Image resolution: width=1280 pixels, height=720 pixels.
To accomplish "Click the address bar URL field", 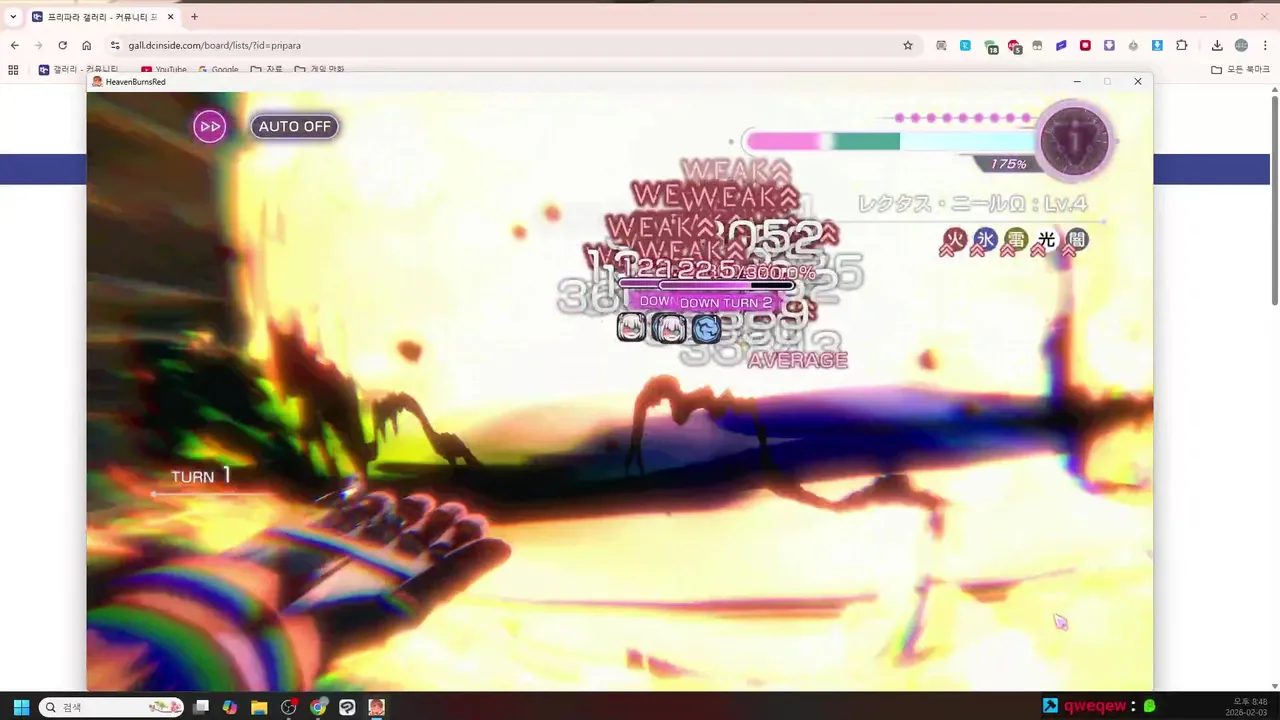I will [x=510, y=45].
